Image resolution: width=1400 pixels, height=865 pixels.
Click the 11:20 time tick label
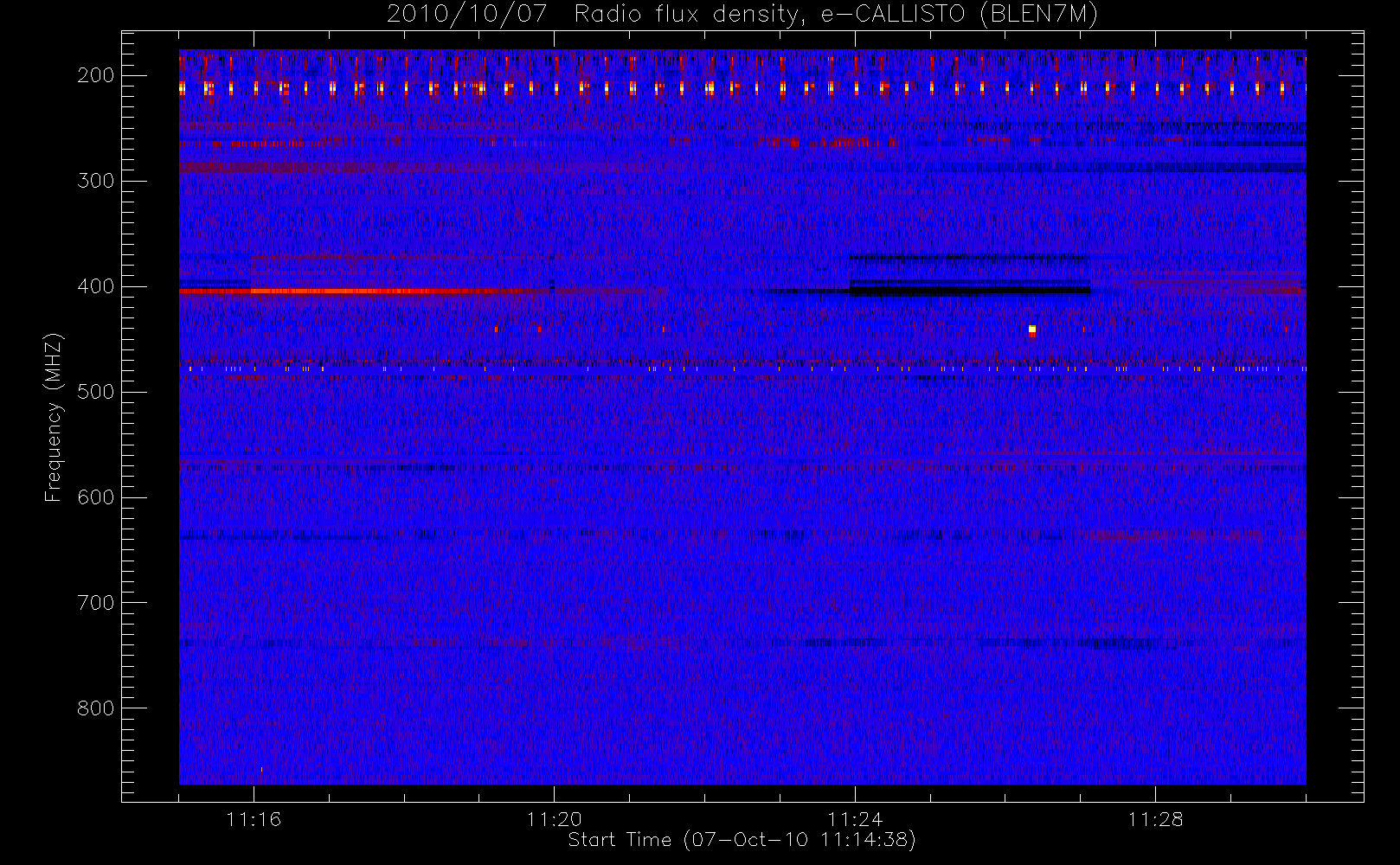554,819
